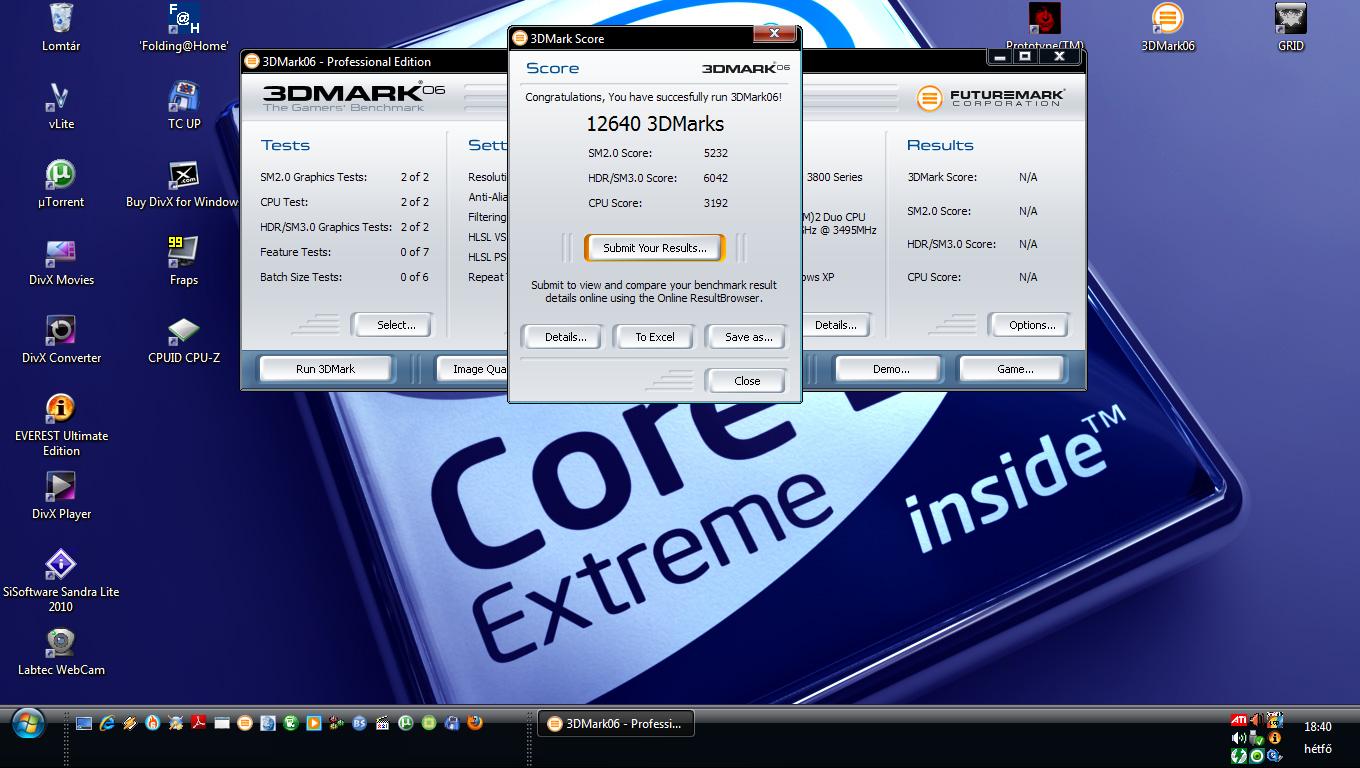Launch DivX Player from the desktop
This screenshot has width=1360, height=768.
61,496
